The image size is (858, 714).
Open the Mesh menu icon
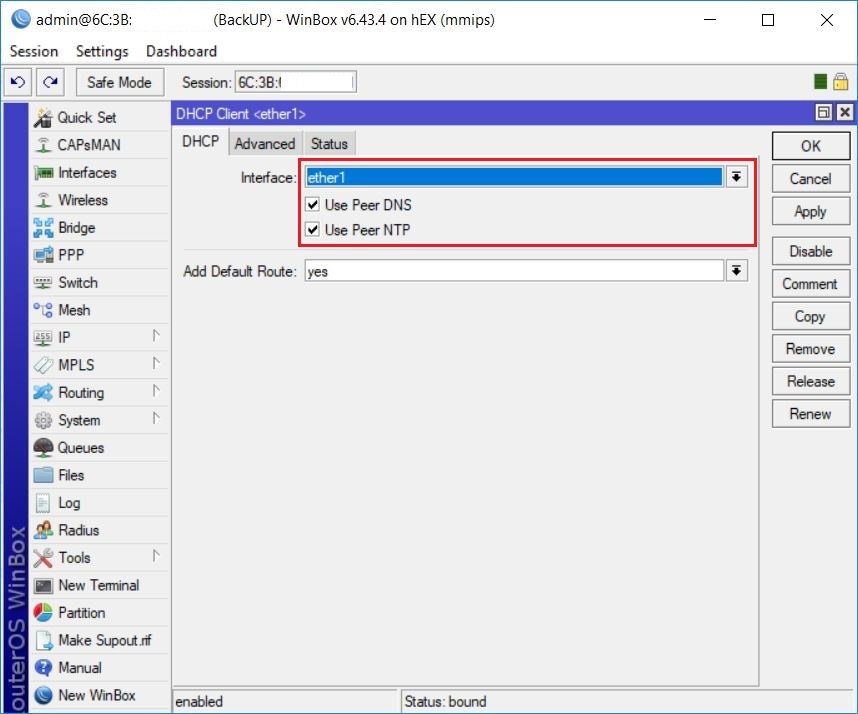[x=43, y=310]
